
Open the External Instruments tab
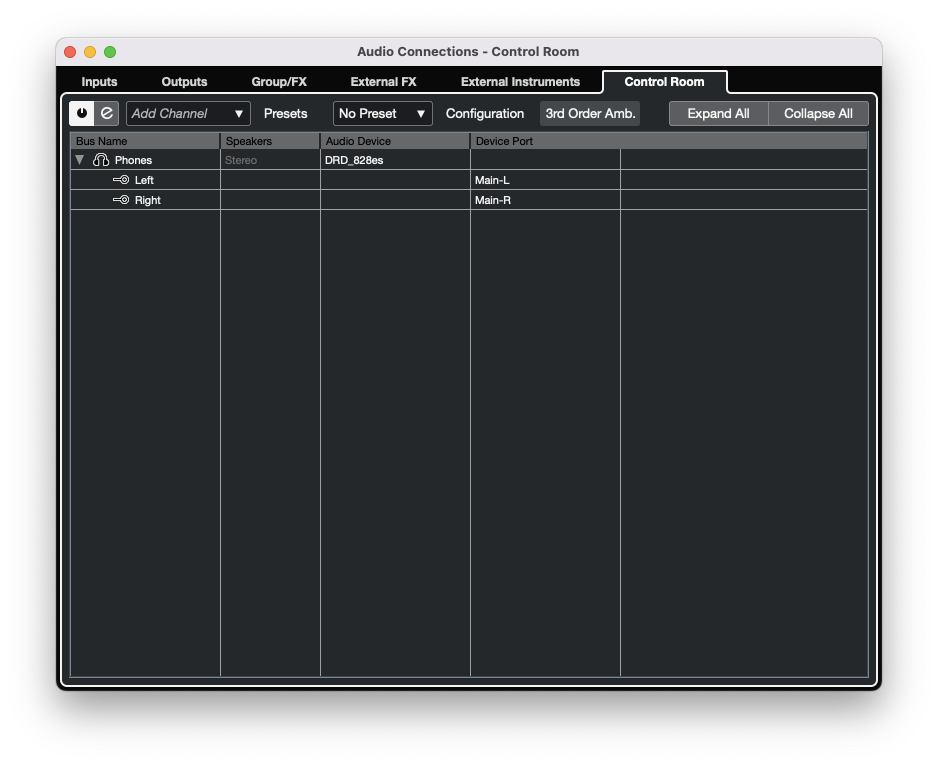[x=520, y=82]
